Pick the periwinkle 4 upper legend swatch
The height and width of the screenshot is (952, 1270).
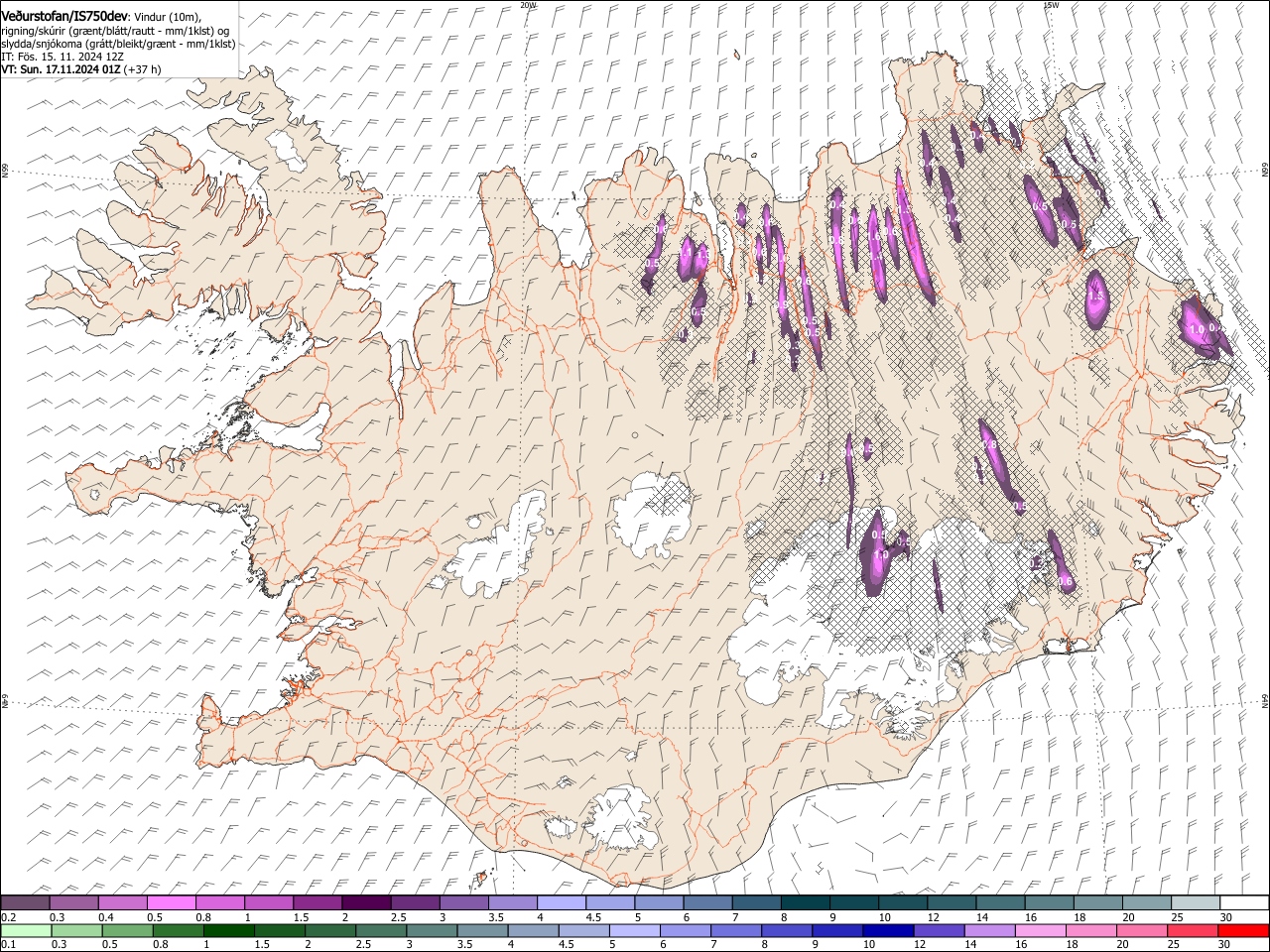(x=561, y=903)
